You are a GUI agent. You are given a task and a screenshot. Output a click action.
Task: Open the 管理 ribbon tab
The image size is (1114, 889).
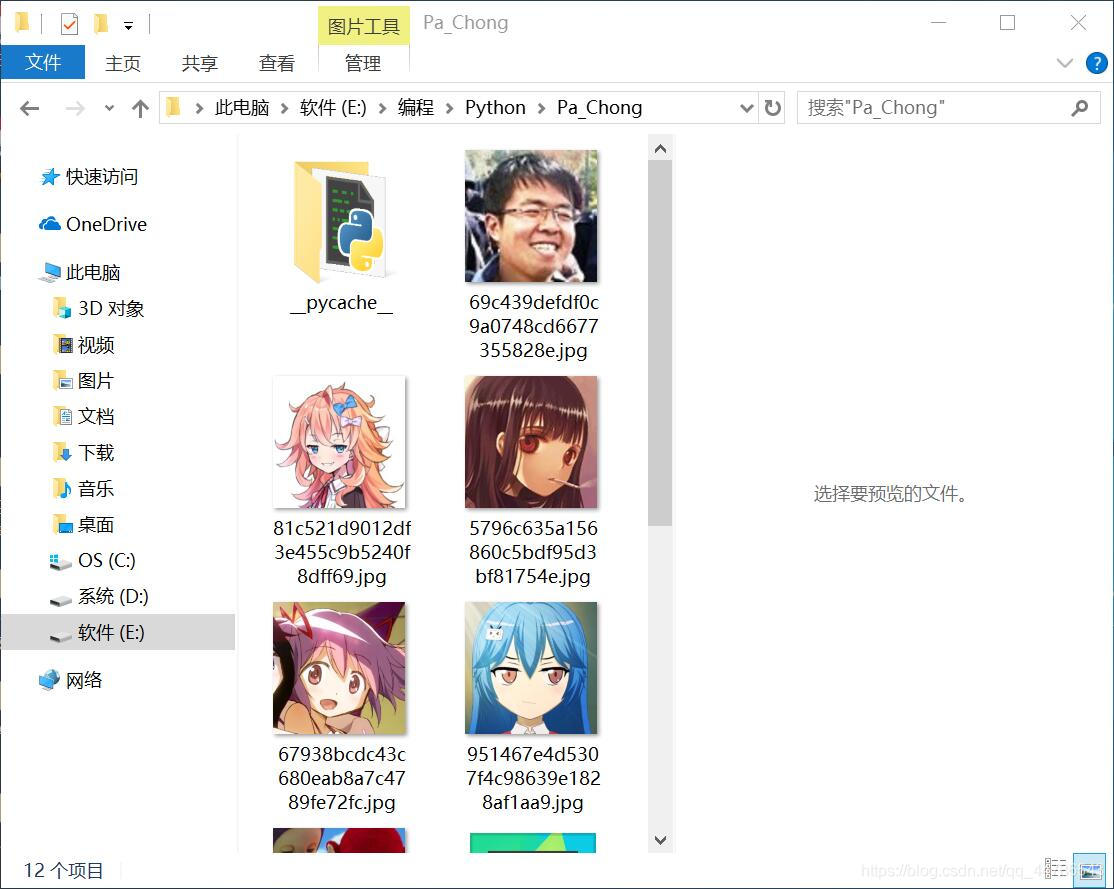363,63
